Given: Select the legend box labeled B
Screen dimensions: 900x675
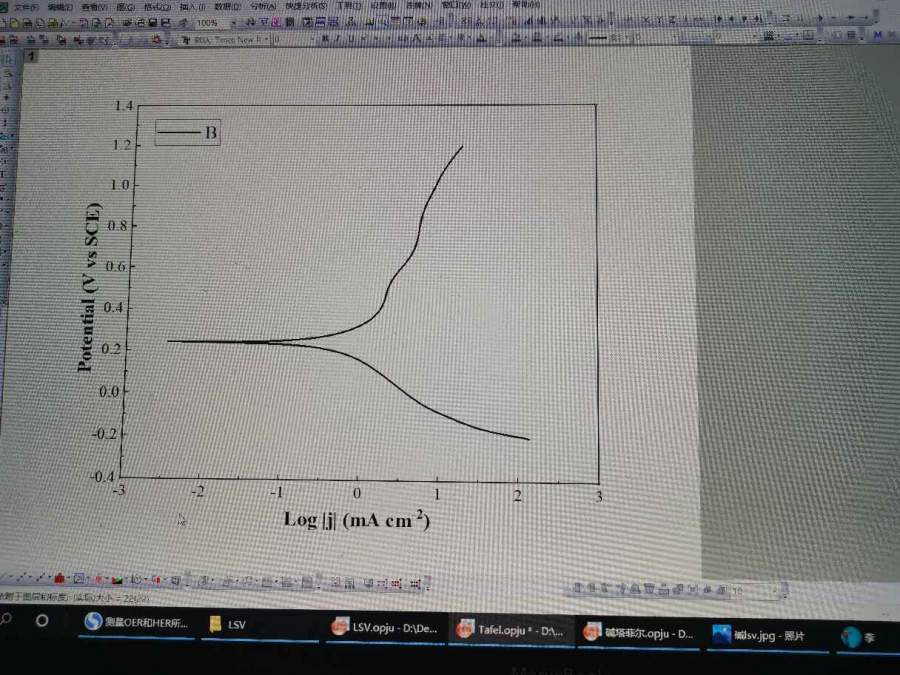Looking at the screenshot, I should [x=187, y=132].
